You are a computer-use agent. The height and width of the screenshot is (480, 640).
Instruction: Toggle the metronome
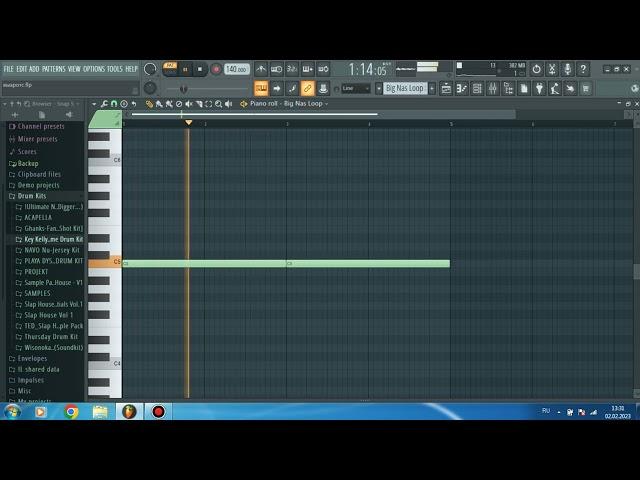click(x=261, y=69)
